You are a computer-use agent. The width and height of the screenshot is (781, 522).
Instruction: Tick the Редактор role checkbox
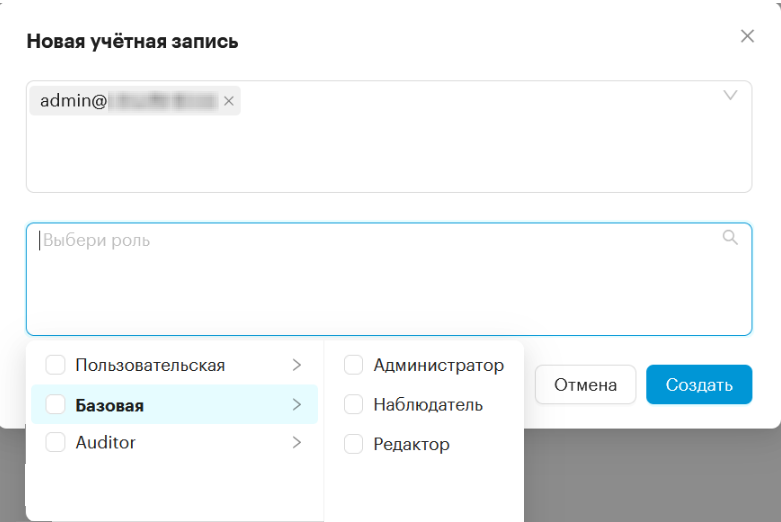click(353, 443)
